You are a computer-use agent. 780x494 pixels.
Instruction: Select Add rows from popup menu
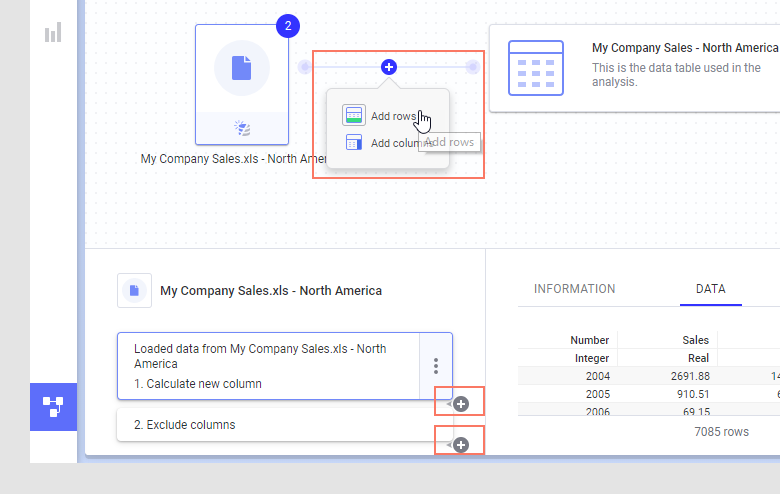tap(392, 116)
